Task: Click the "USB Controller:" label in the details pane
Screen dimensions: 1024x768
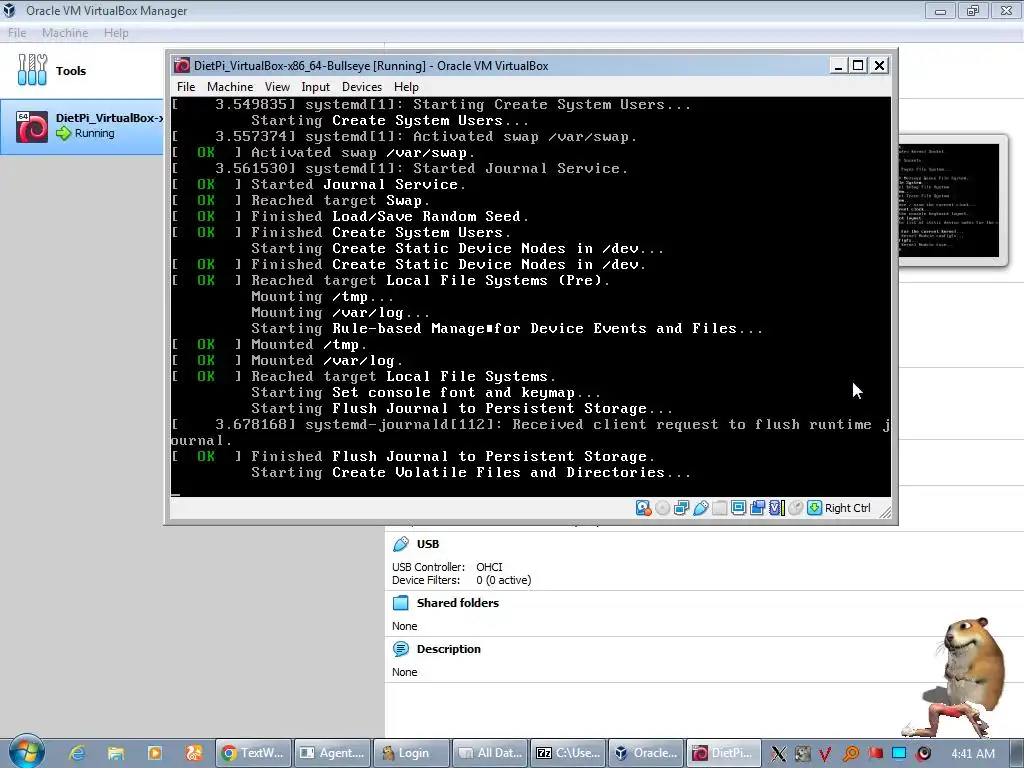Action: [428, 567]
